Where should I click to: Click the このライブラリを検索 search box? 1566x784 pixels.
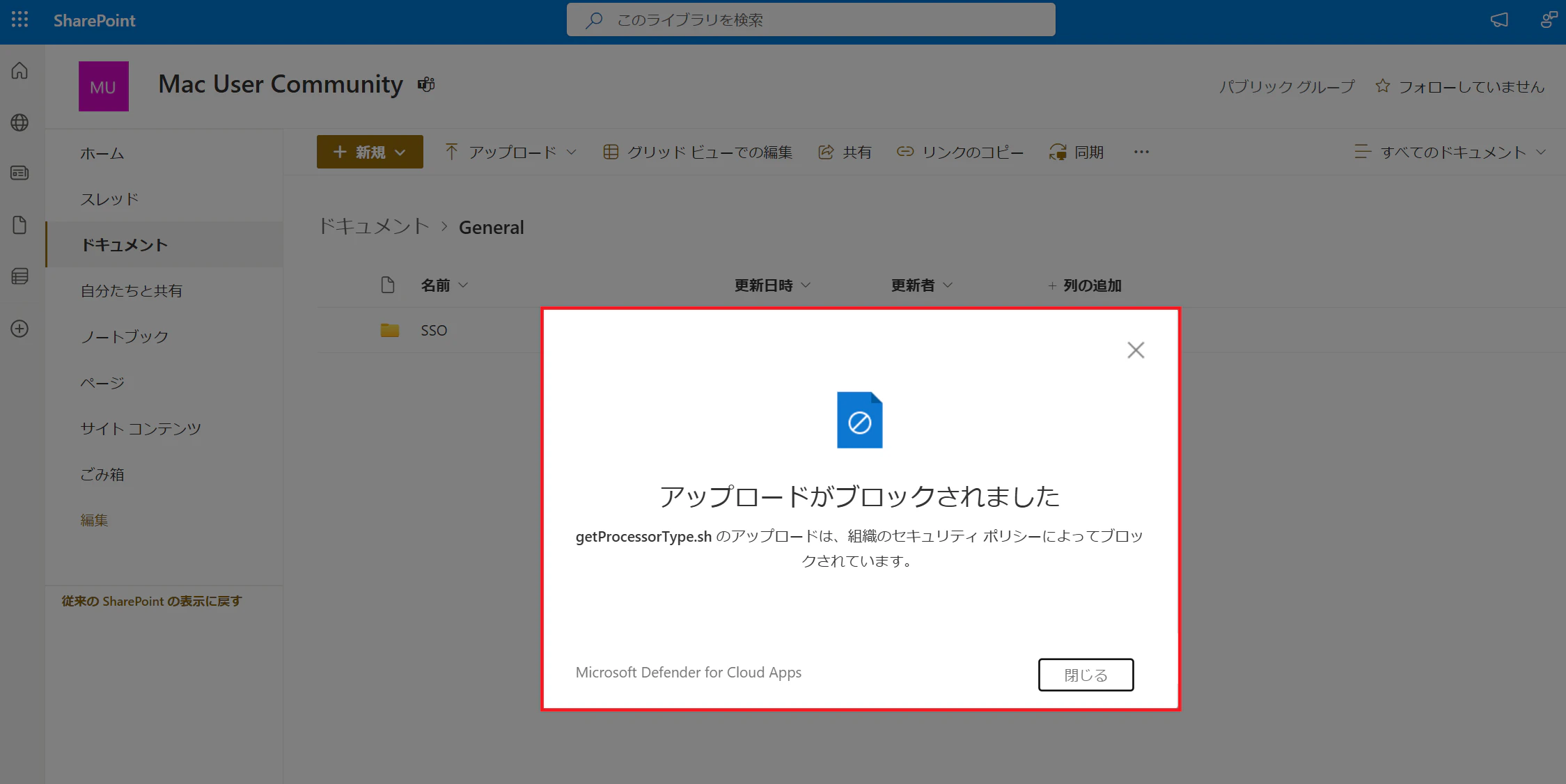point(811,19)
